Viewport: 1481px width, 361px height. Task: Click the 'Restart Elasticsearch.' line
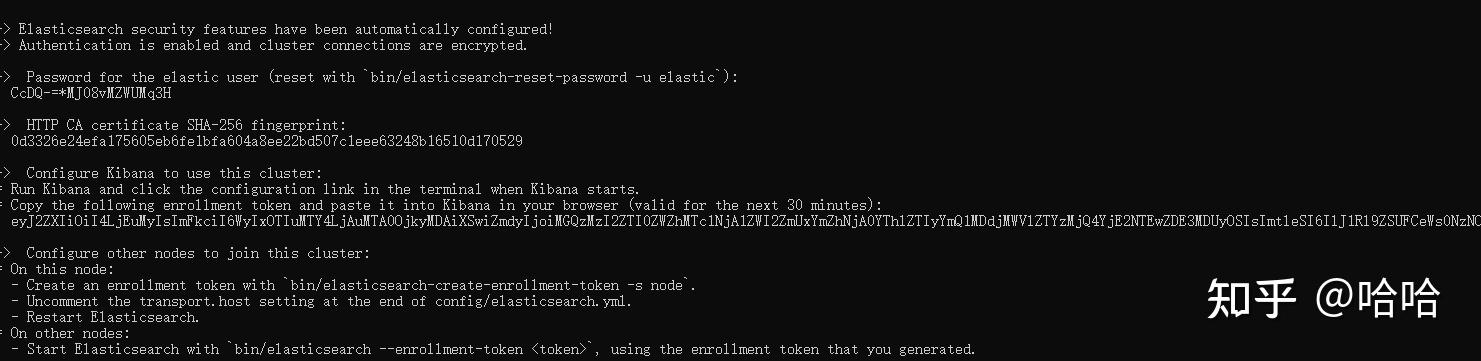pos(113,317)
